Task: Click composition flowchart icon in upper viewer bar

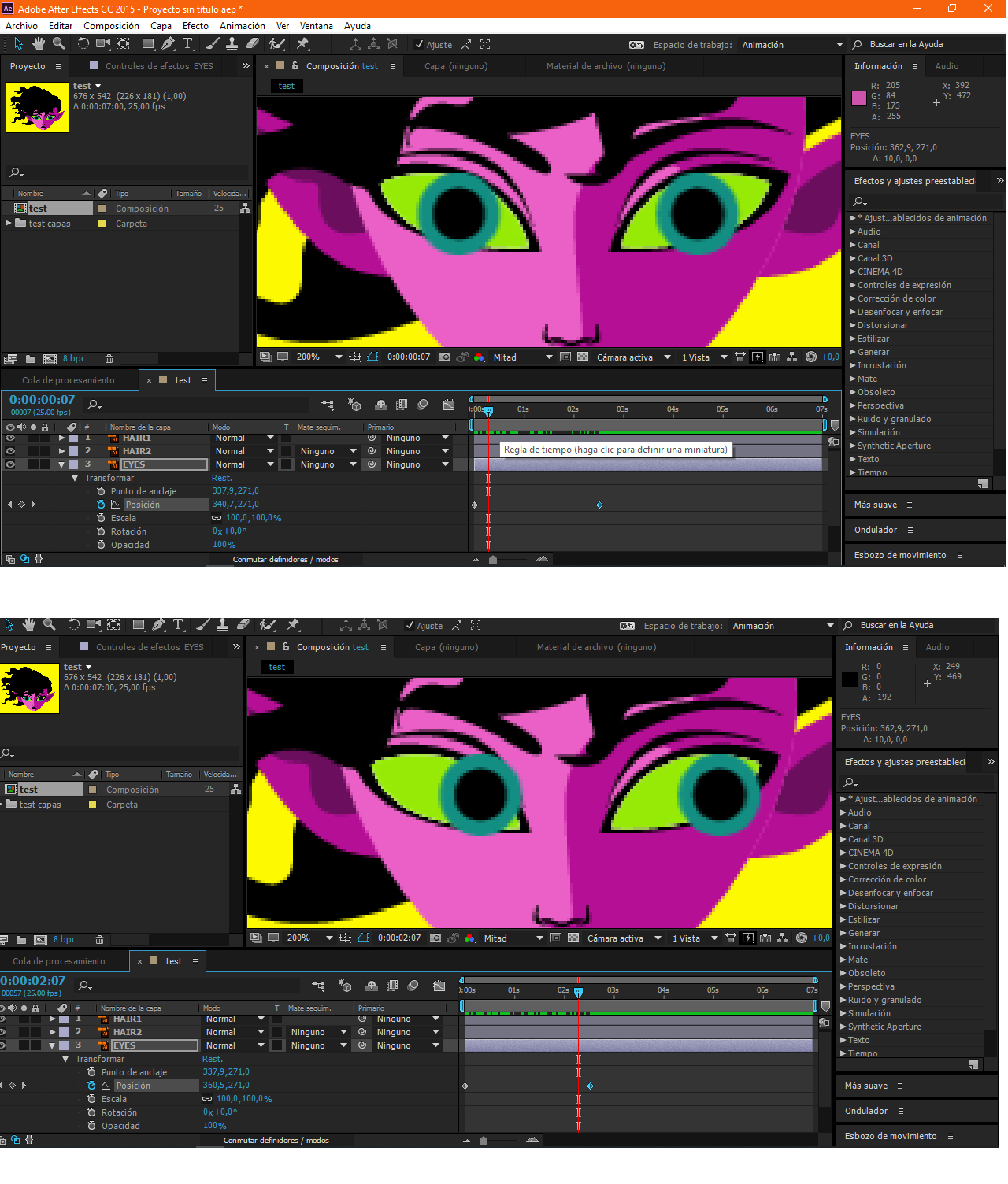Action: point(792,357)
